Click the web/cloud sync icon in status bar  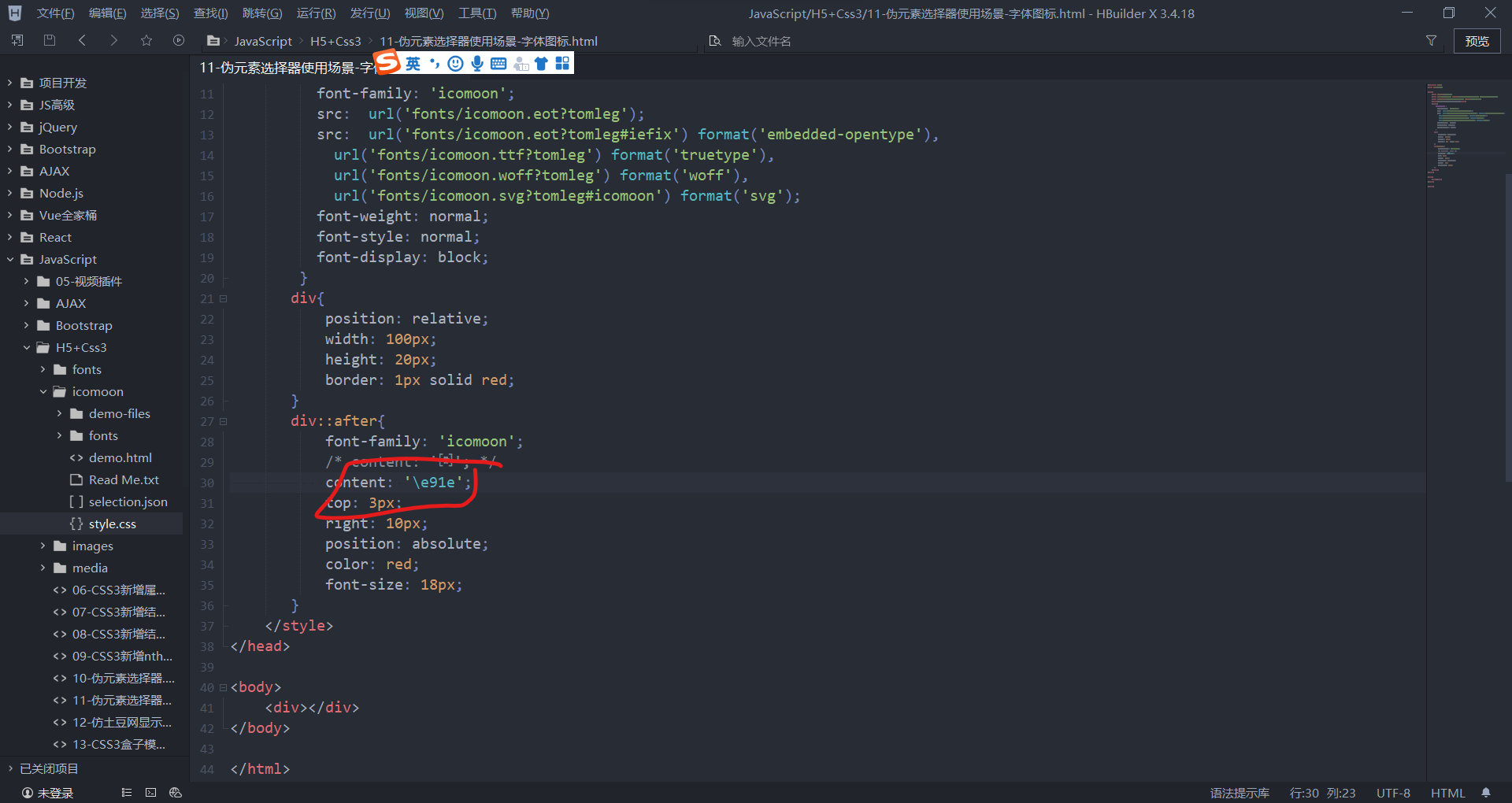(176, 793)
